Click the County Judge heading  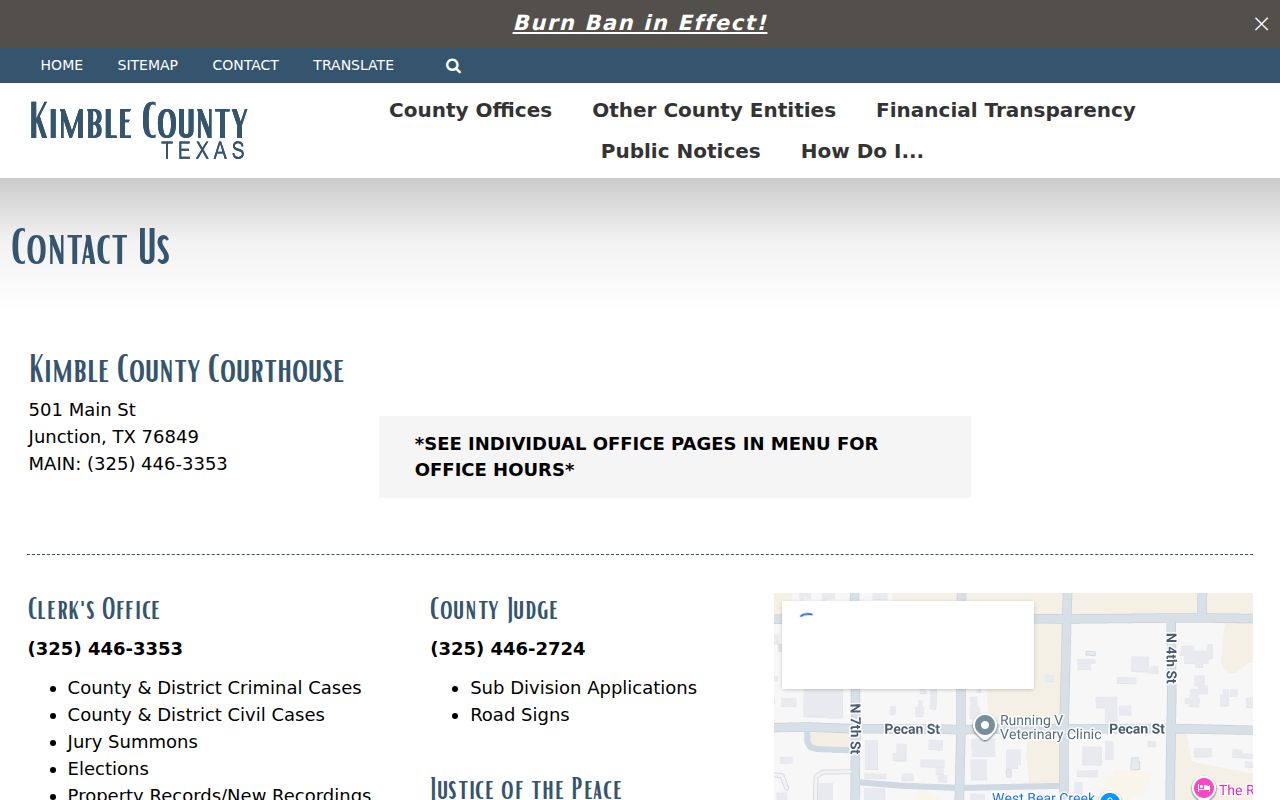[494, 609]
